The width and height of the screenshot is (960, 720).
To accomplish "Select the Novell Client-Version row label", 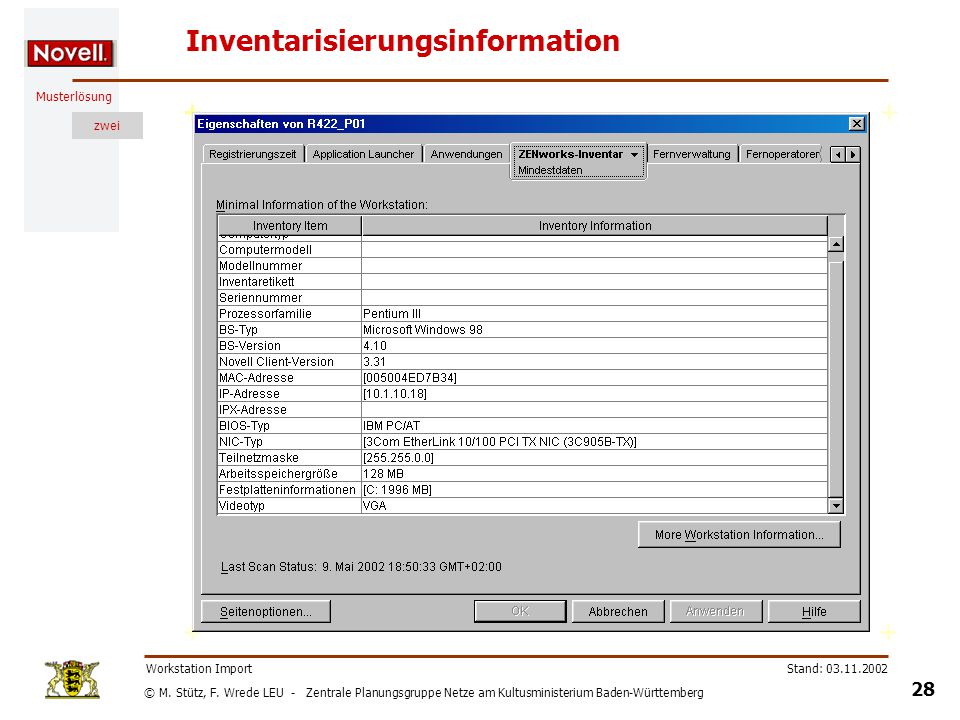I will [276, 362].
